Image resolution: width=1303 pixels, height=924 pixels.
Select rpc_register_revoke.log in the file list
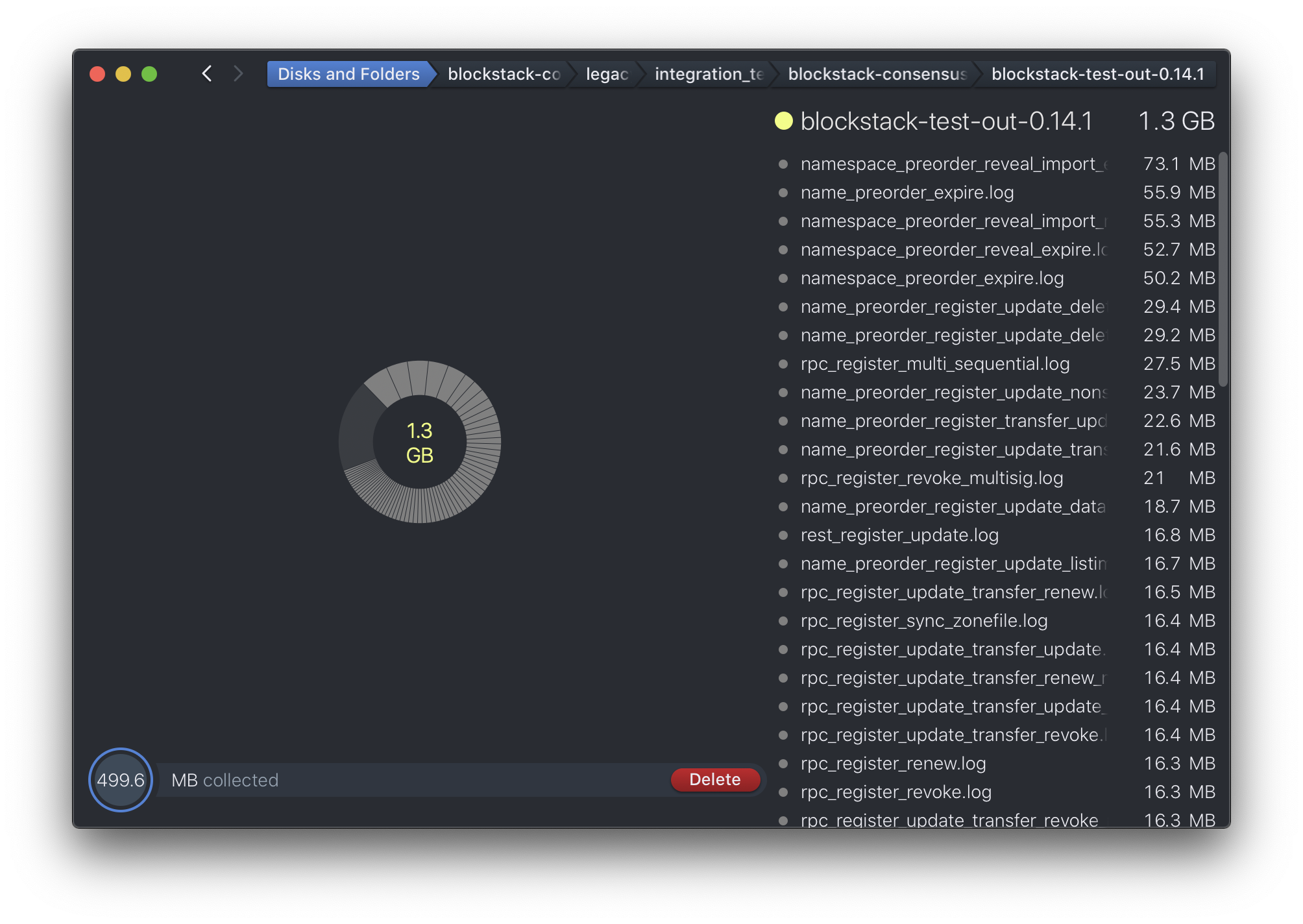(x=895, y=792)
